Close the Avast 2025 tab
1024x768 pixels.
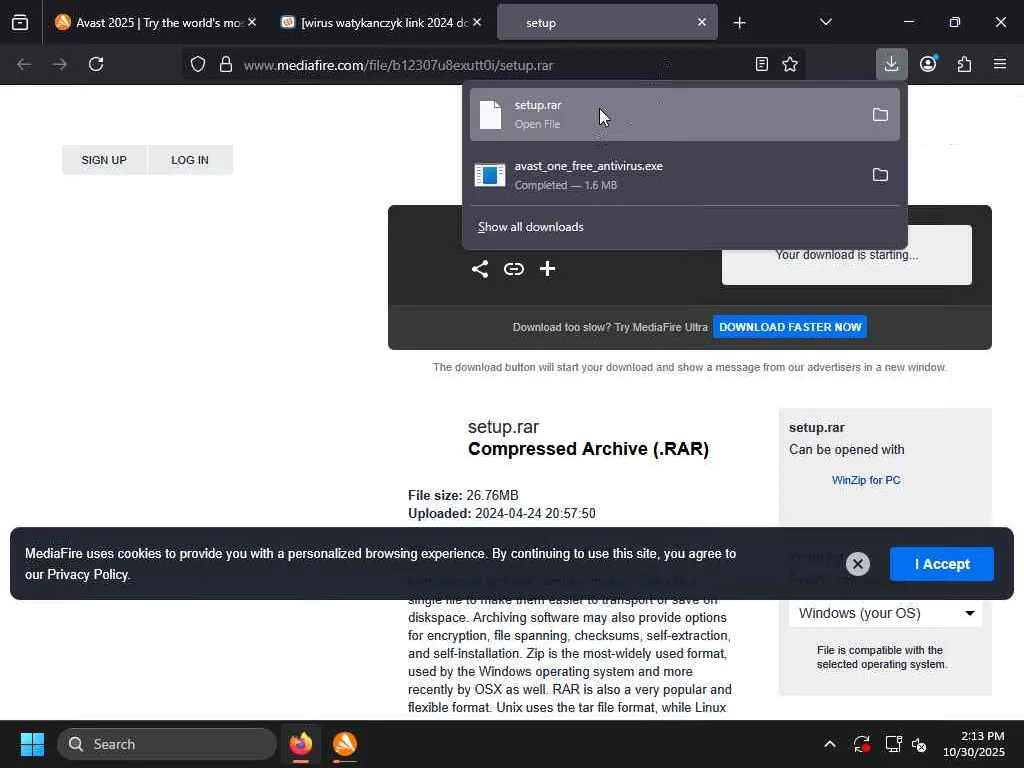252,22
